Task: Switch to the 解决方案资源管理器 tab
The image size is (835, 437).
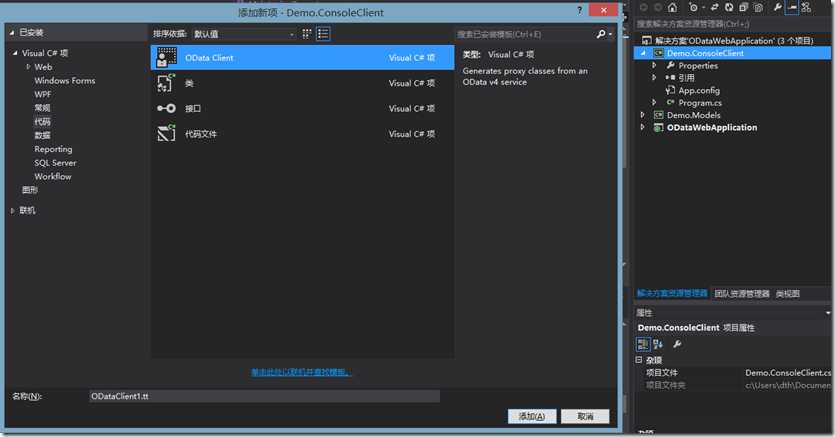Action: pyautogui.click(x=672, y=293)
